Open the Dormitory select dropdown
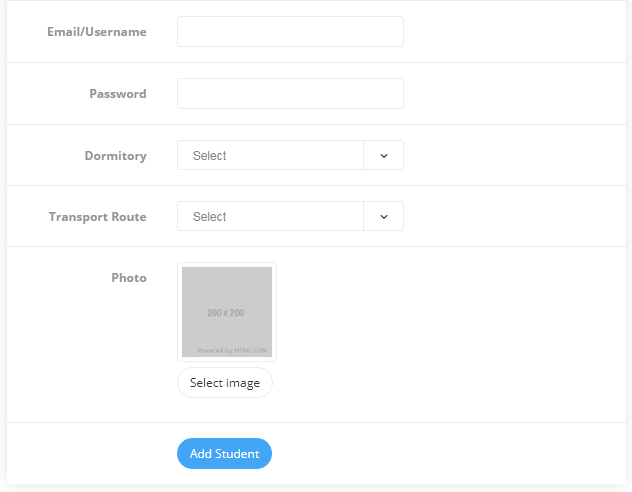This screenshot has width=632, height=492. pyautogui.click(x=290, y=155)
